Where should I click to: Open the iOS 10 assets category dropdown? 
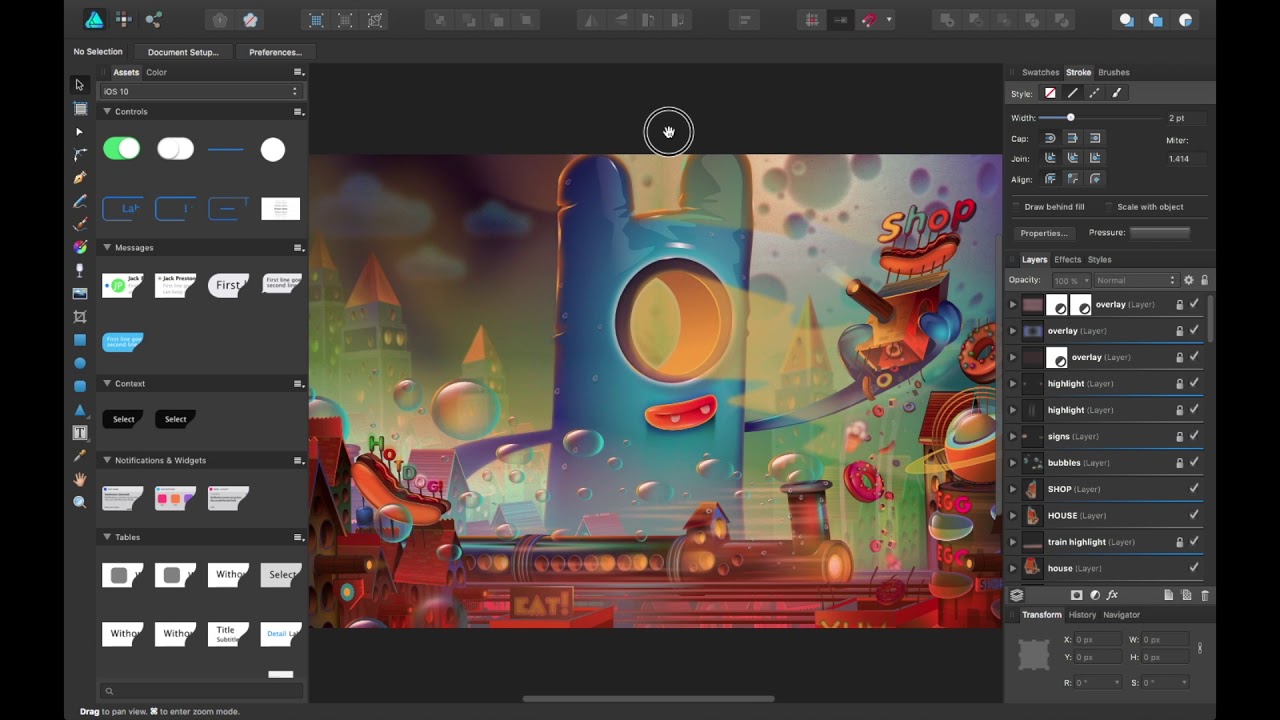pyautogui.click(x=200, y=90)
